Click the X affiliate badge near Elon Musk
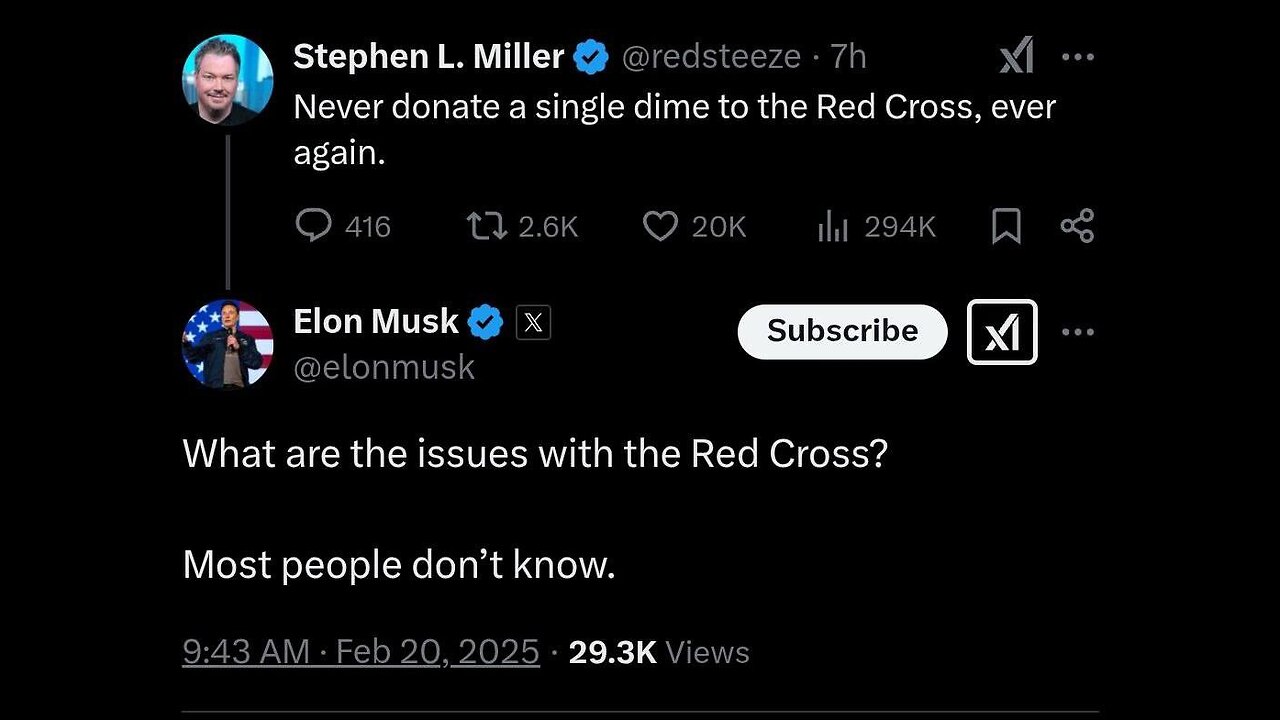Viewport: 1280px width, 720px height. [x=533, y=322]
